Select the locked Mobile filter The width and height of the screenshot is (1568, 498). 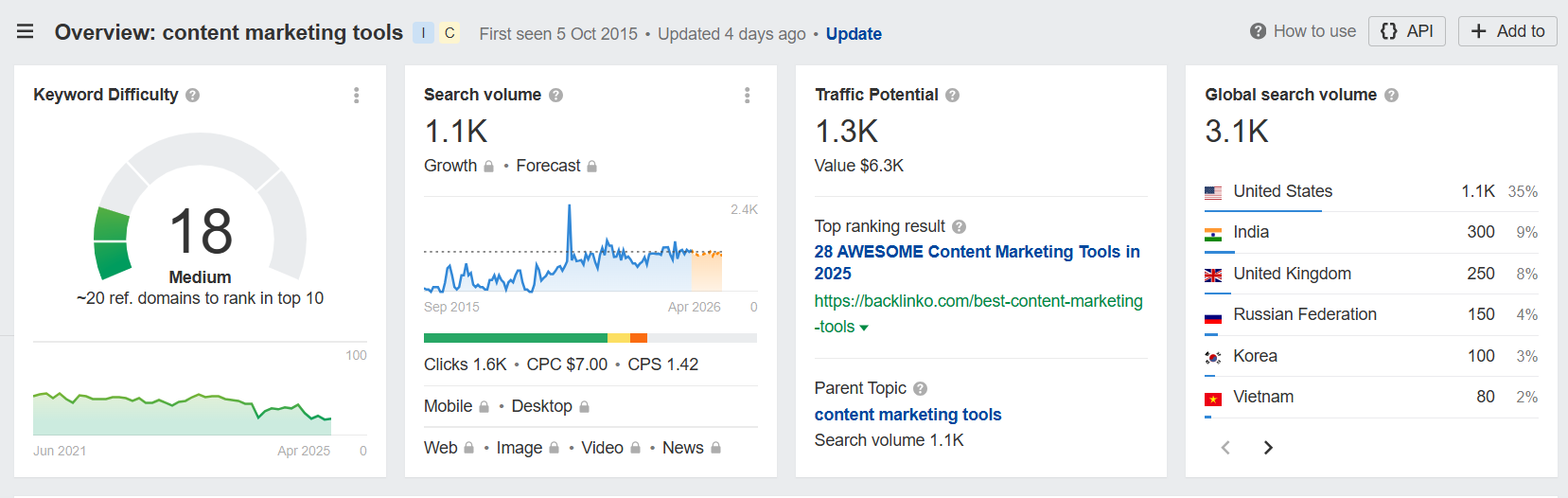click(x=456, y=406)
